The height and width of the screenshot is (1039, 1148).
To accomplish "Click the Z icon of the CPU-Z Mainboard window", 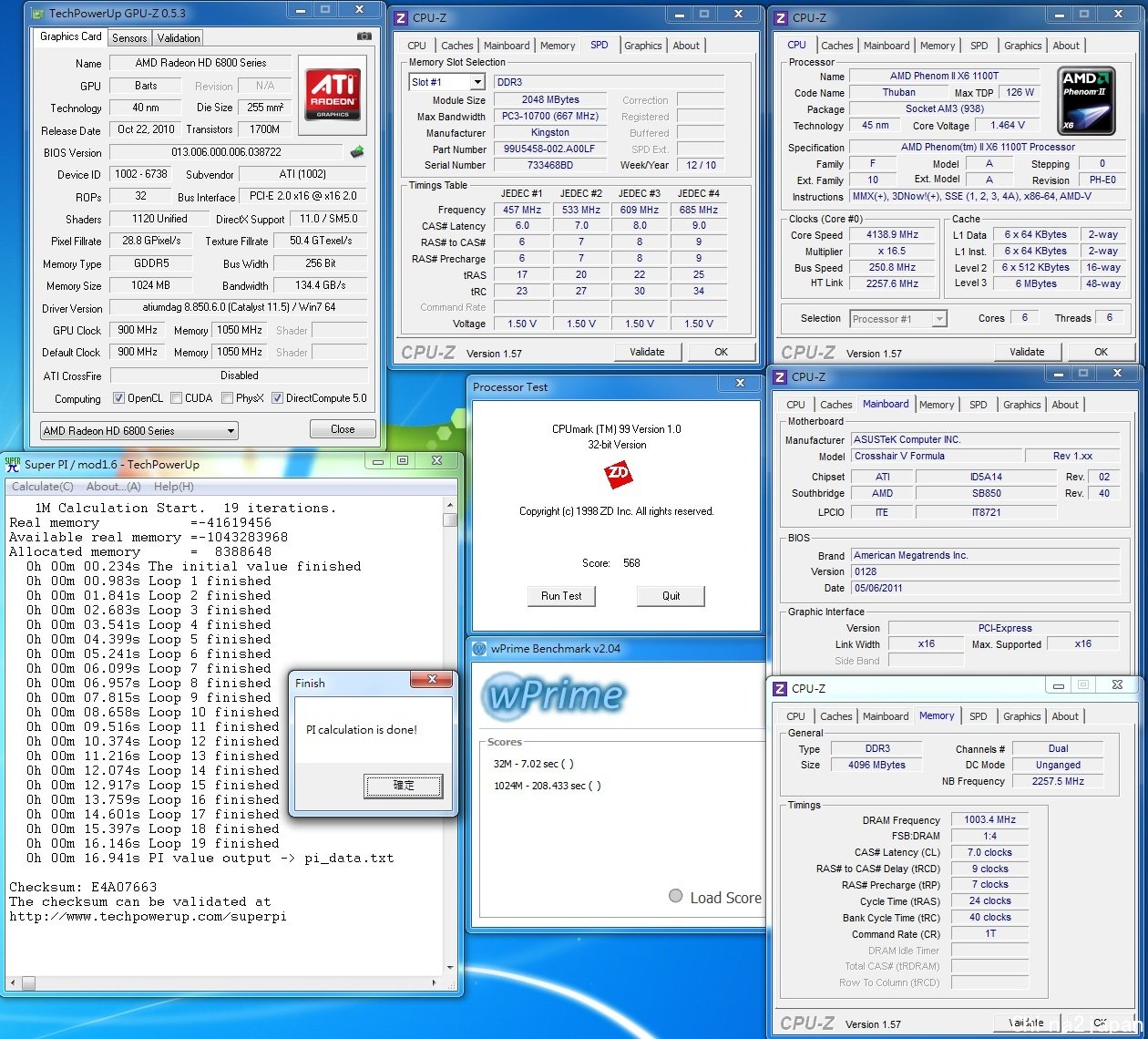I will (781, 376).
